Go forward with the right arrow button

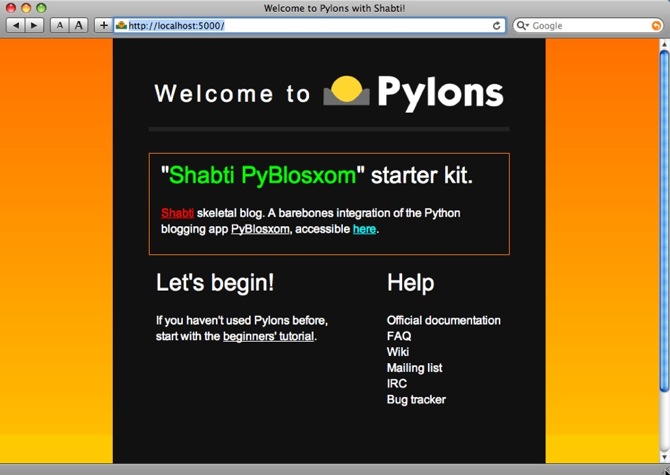coord(34,26)
